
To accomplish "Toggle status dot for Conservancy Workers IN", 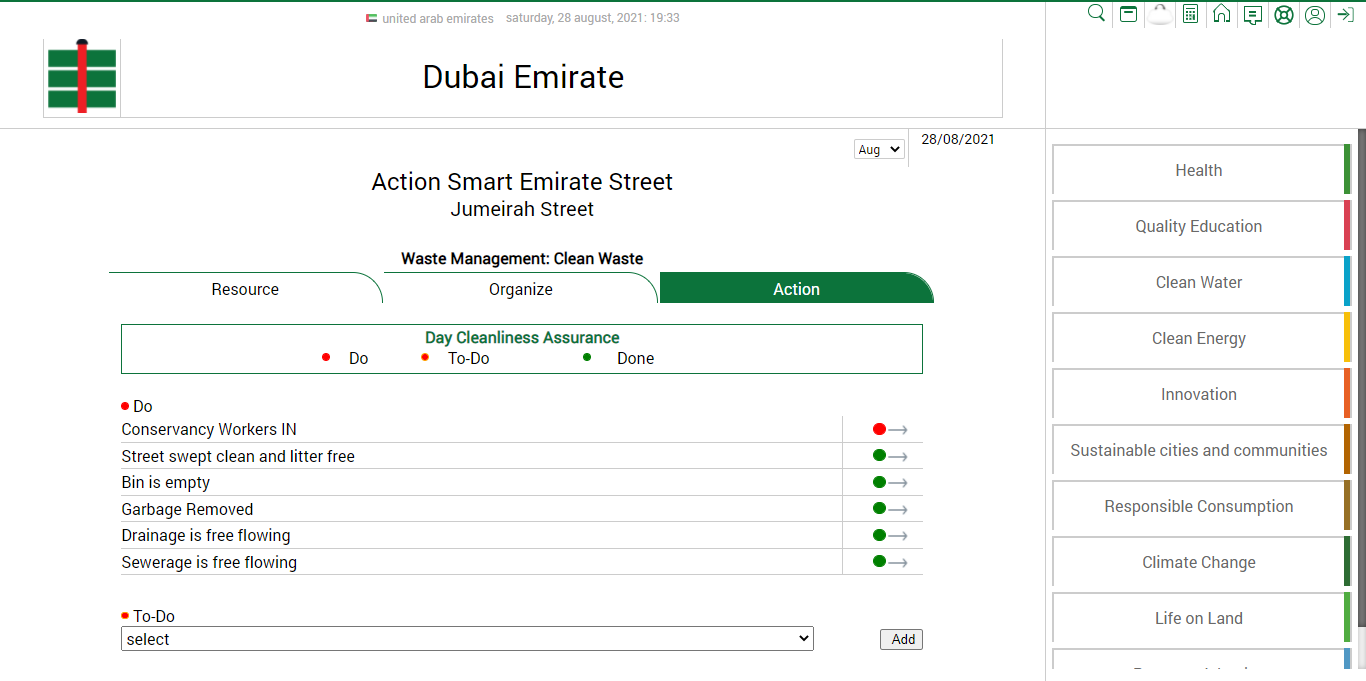I will tap(879, 429).
